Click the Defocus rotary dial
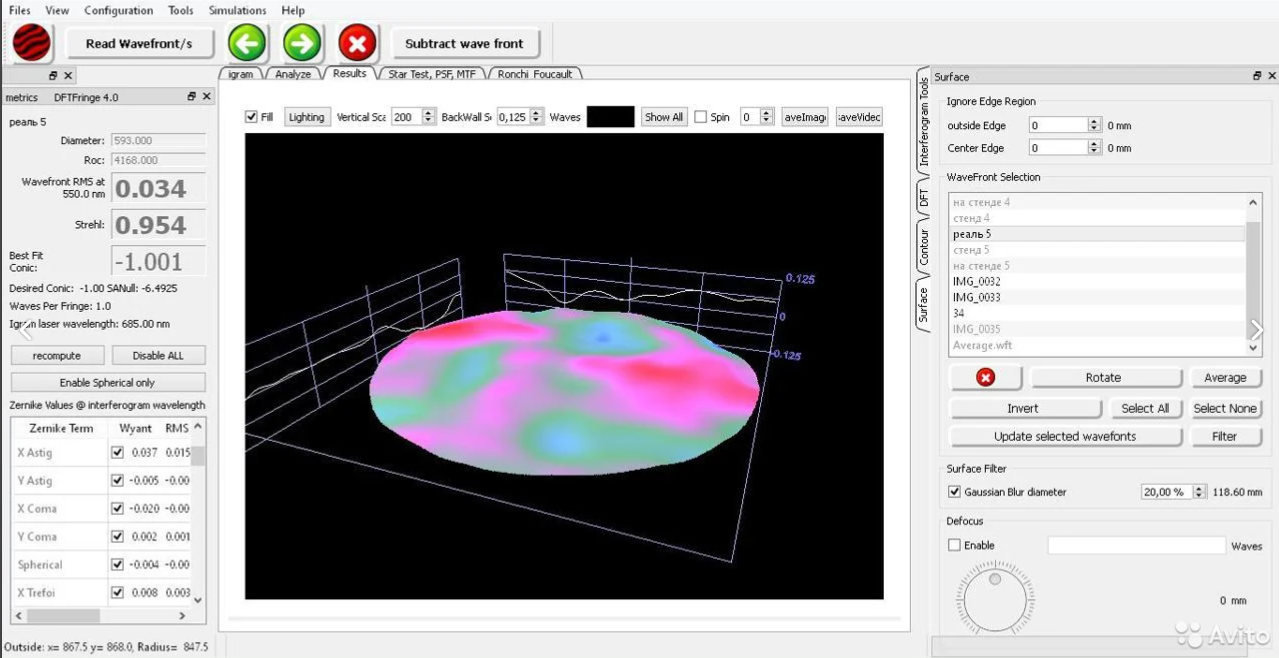Viewport: 1279px width, 658px height. 995,599
